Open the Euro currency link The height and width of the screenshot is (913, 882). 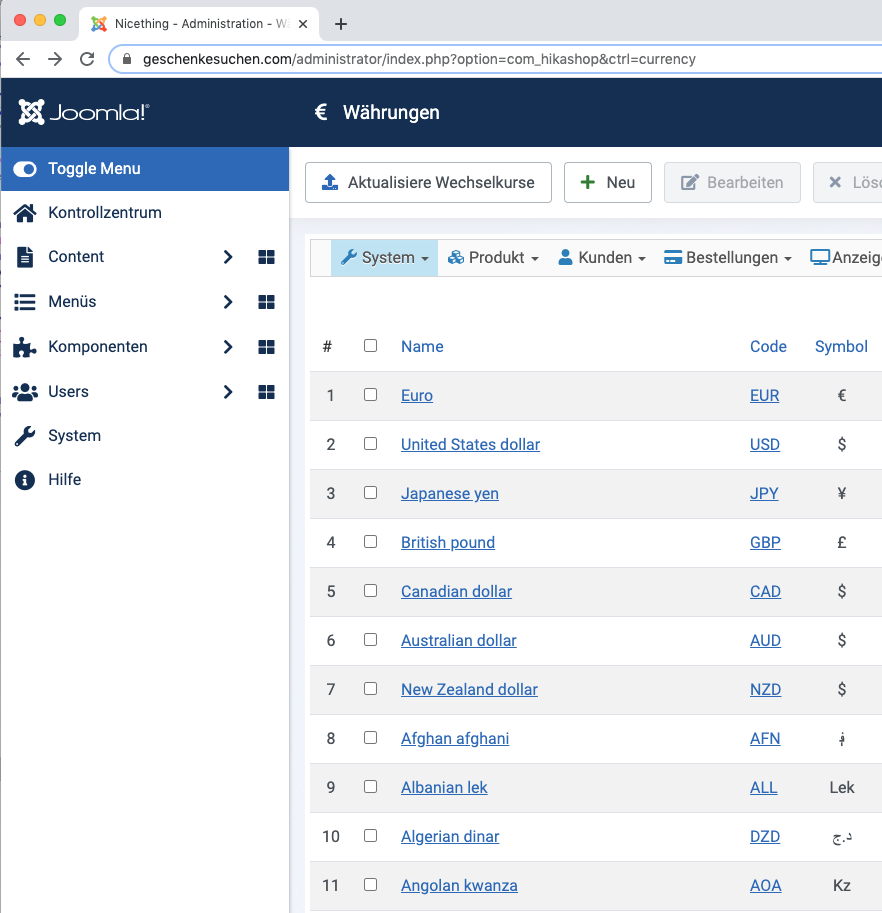pos(417,395)
